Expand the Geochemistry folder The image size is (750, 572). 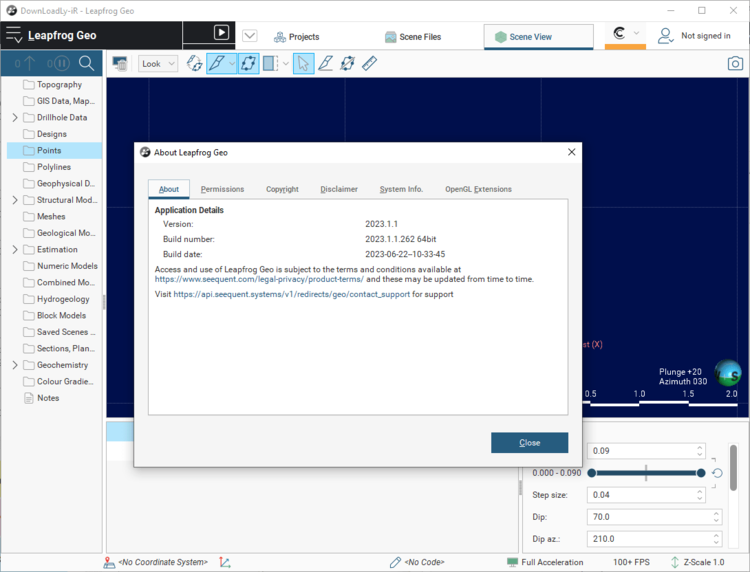[x=15, y=365]
